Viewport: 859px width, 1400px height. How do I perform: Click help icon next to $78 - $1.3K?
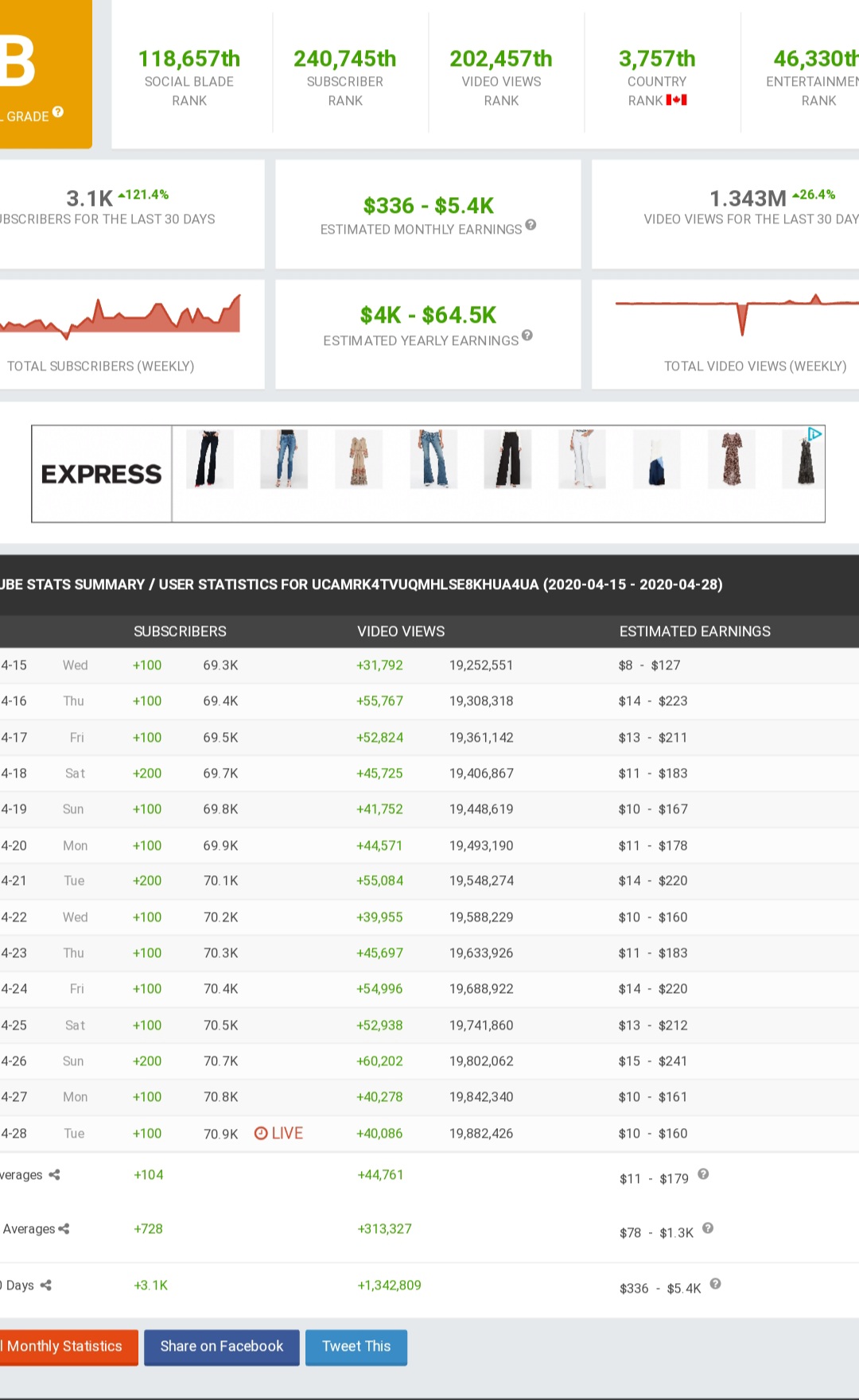[708, 1228]
